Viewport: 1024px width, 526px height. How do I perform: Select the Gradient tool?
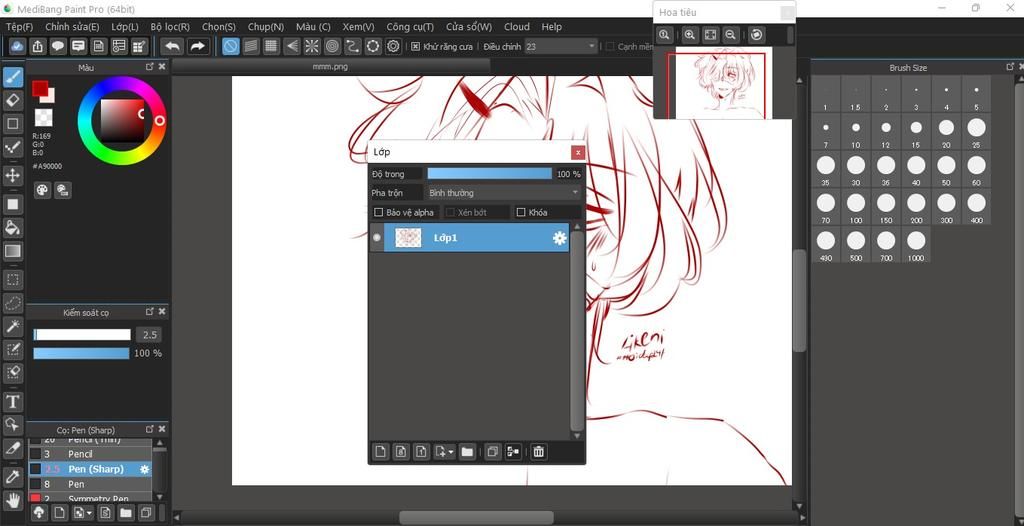tap(12, 251)
